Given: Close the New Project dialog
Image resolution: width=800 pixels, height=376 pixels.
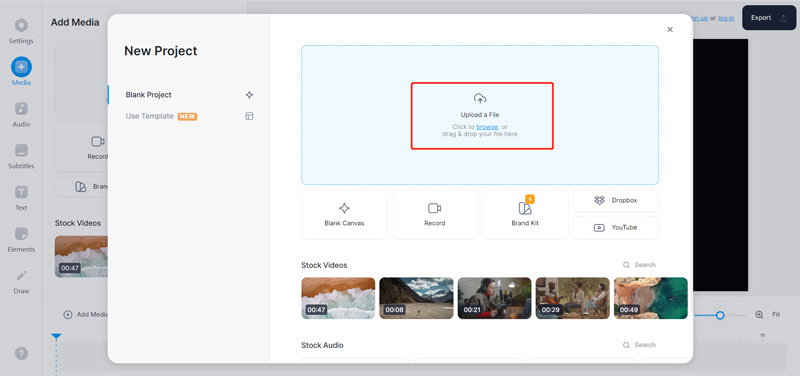Looking at the screenshot, I should coord(670,30).
